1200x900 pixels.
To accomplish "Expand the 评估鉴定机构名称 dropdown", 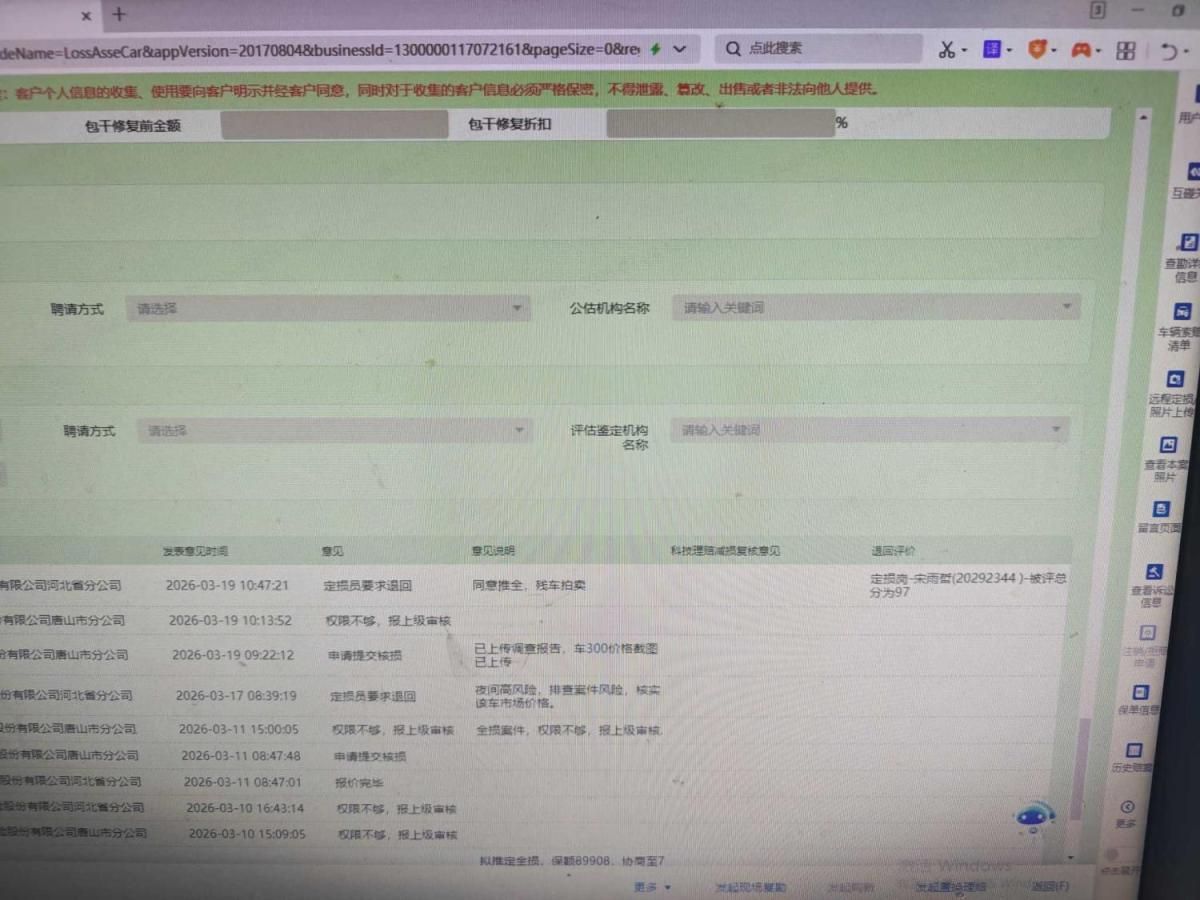I will 869,430.
